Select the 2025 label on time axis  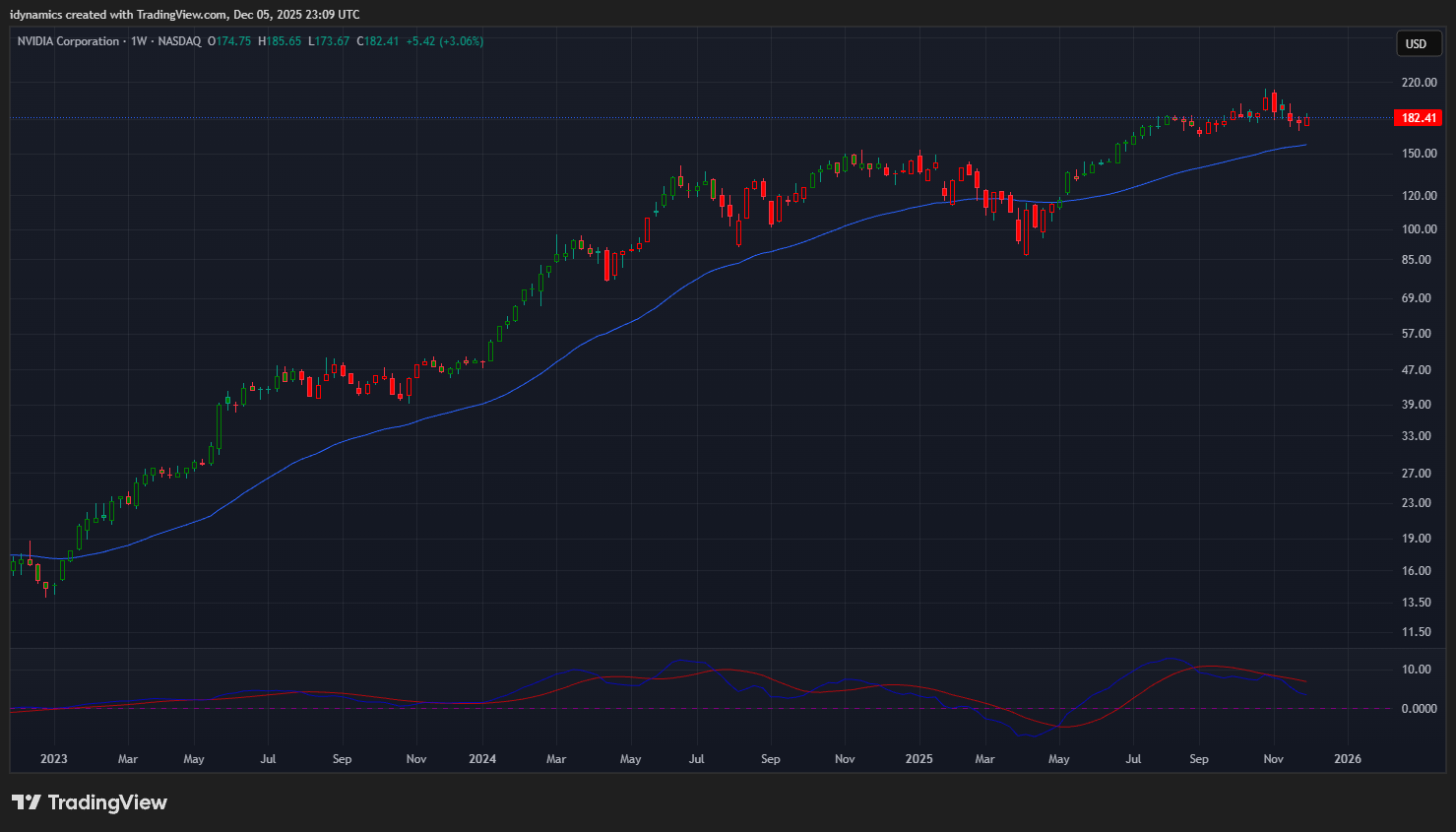pos(918,759)
